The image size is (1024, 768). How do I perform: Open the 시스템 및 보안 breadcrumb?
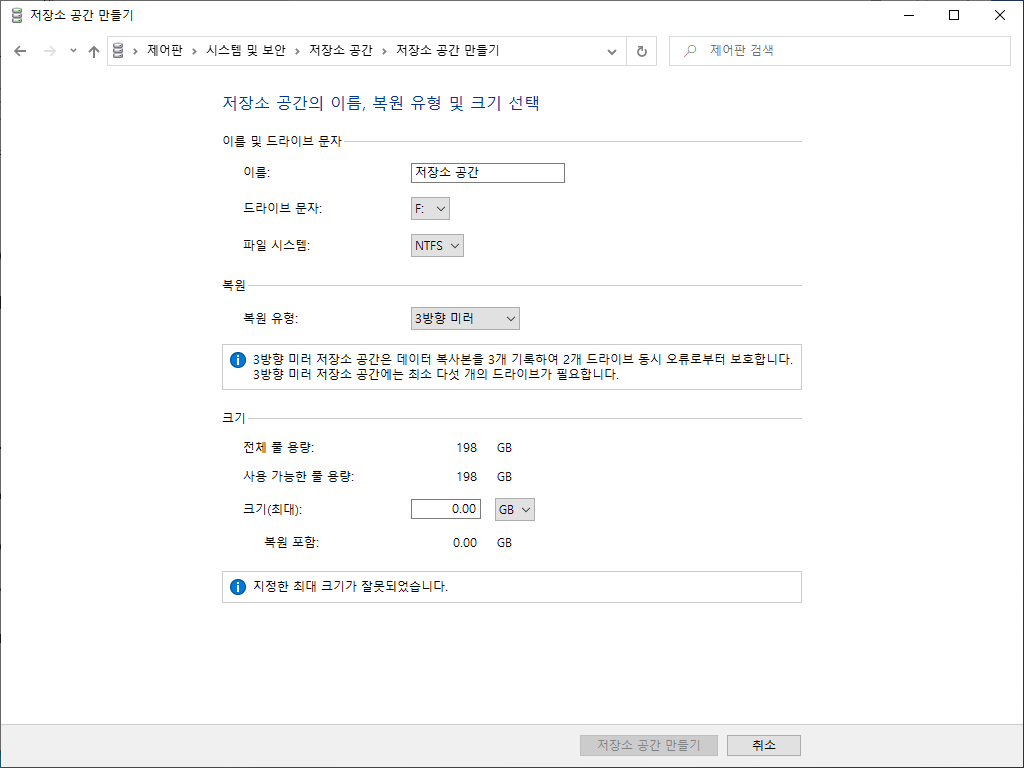[246, 50]
